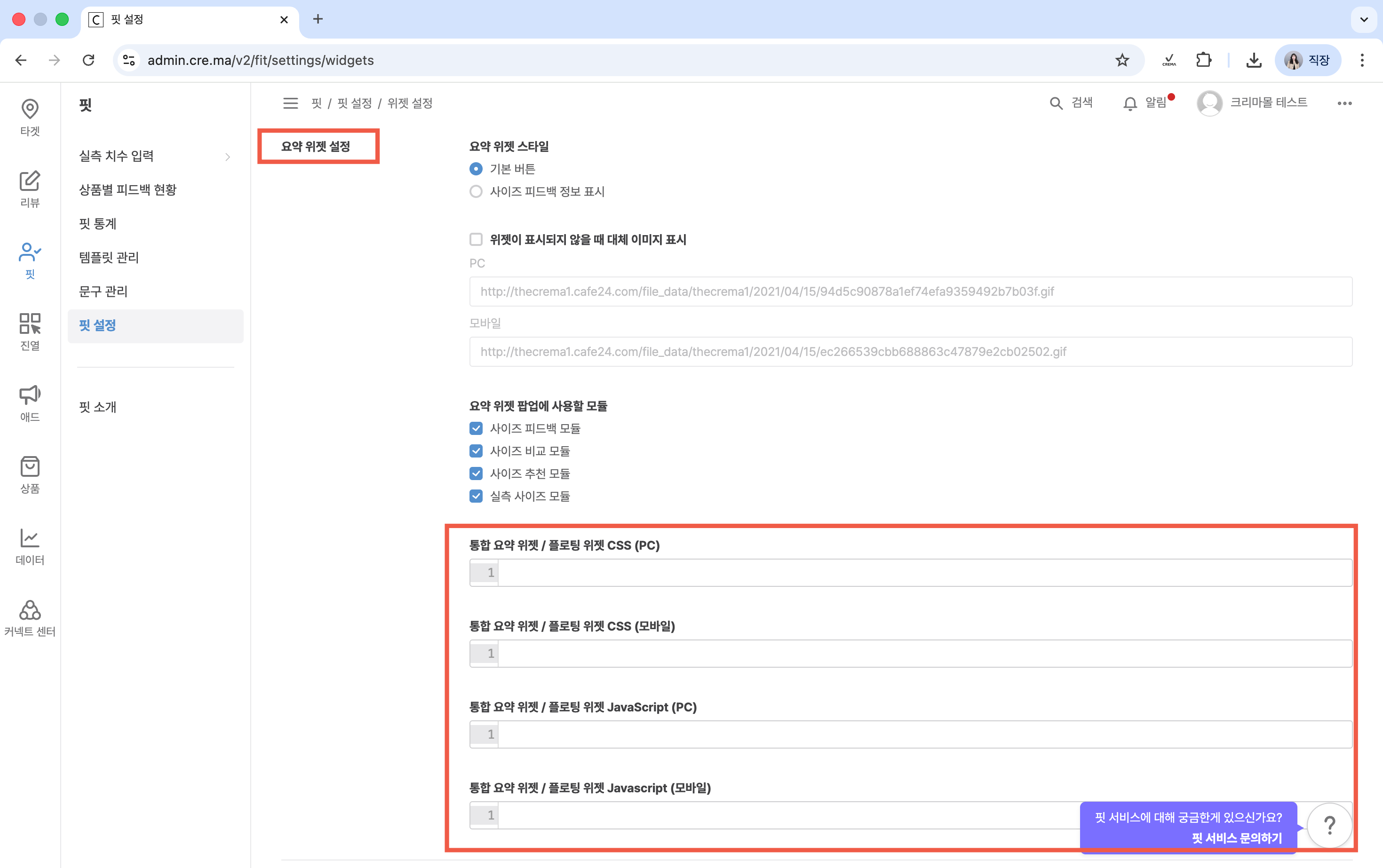
Task: Click the CREMA extension icon in toolbar
Action: click(1169, 60)
